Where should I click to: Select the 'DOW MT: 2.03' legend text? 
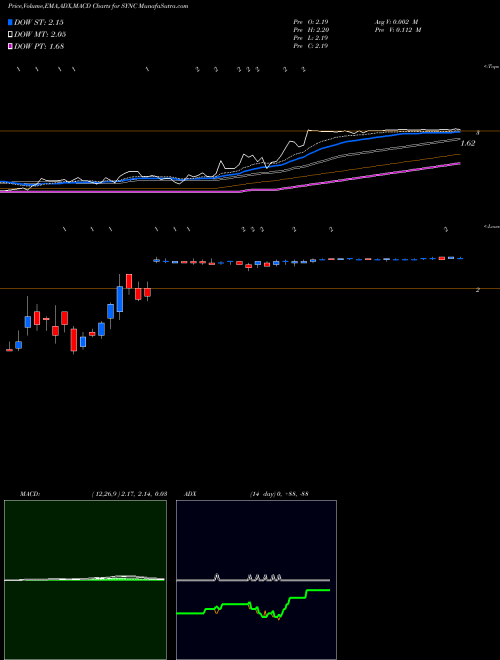(40, 34)
